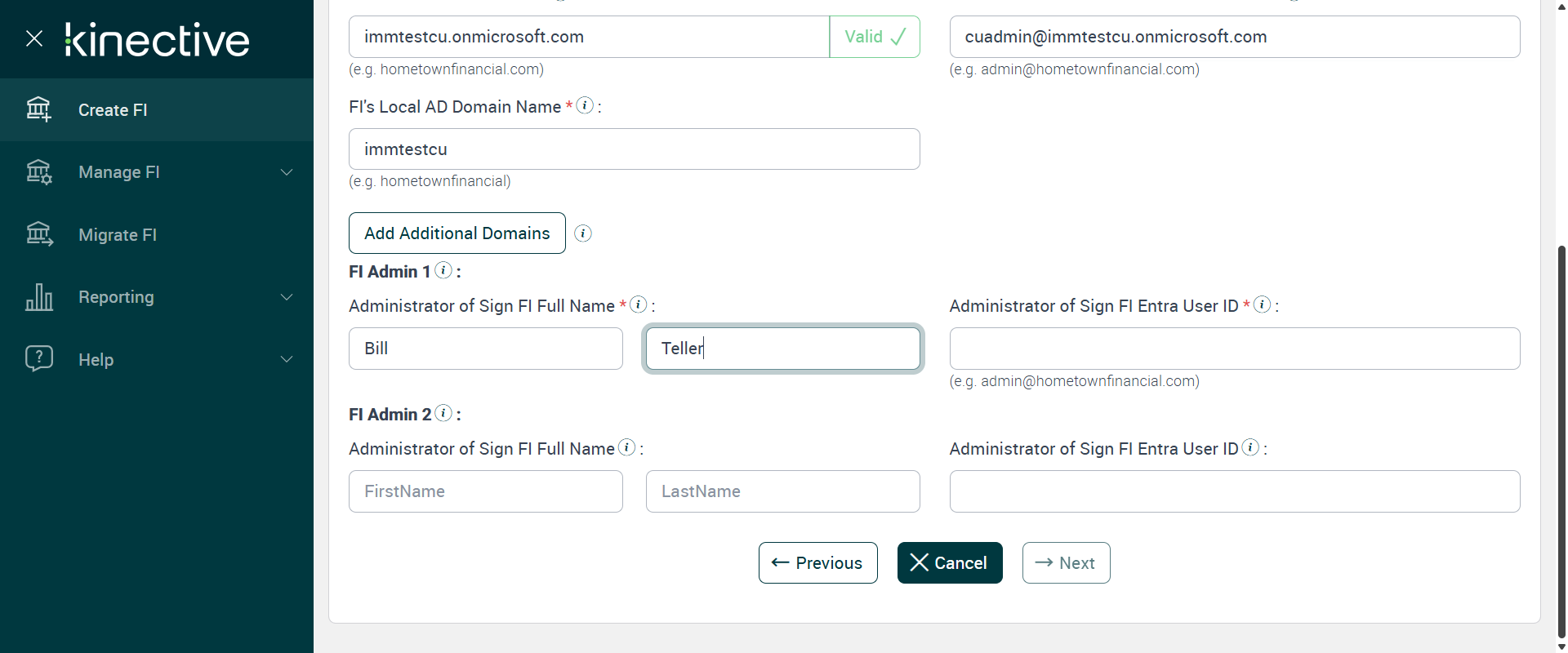Click the Create FI bank icon
Screen dimensions: 1568x653
38,109
